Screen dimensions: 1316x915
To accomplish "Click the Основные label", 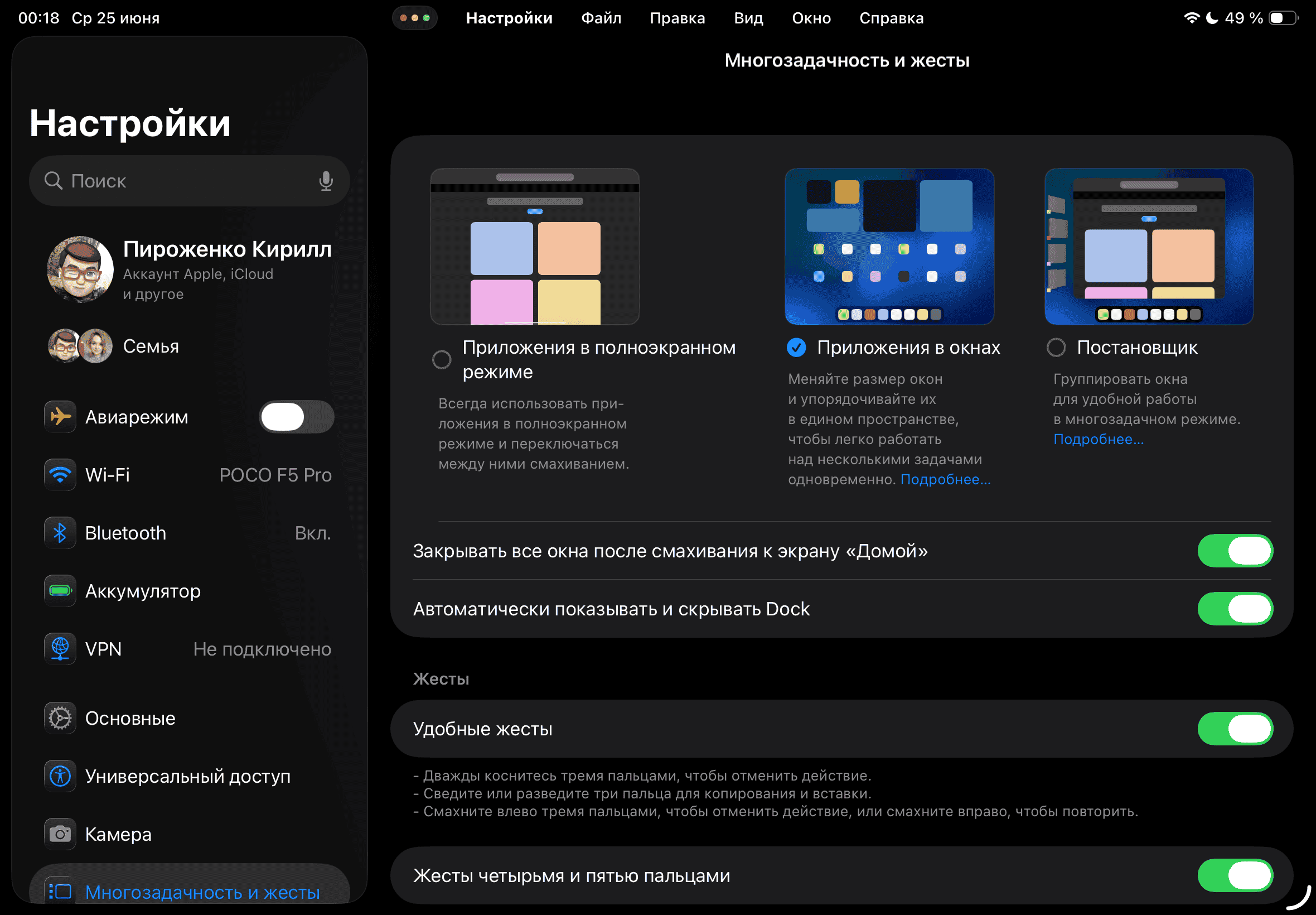I will 130,719.
